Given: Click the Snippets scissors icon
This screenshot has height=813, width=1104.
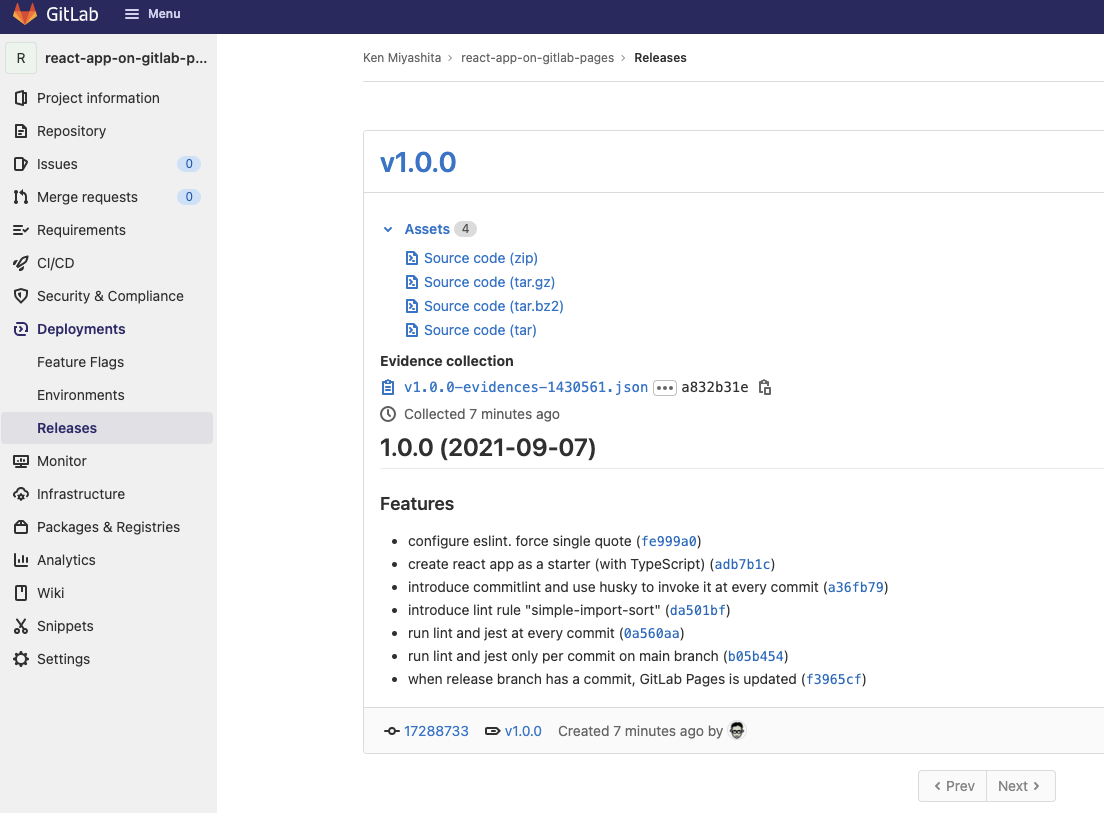Looking at the screenshot, I should [21, 626].
